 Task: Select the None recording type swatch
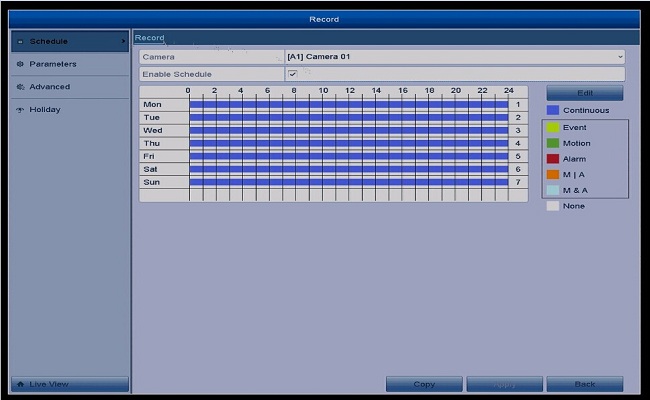click(x=552, y=206)
